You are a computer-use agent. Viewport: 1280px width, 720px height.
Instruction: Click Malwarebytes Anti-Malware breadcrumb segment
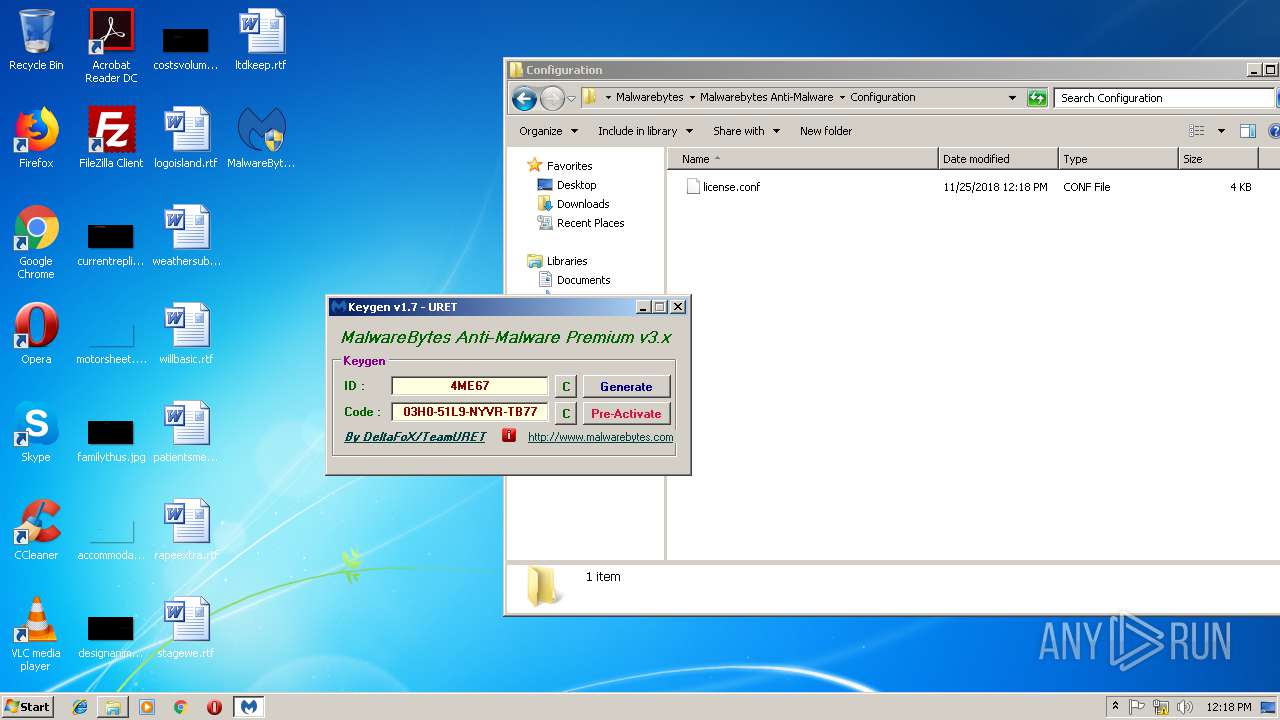point(766,97)
